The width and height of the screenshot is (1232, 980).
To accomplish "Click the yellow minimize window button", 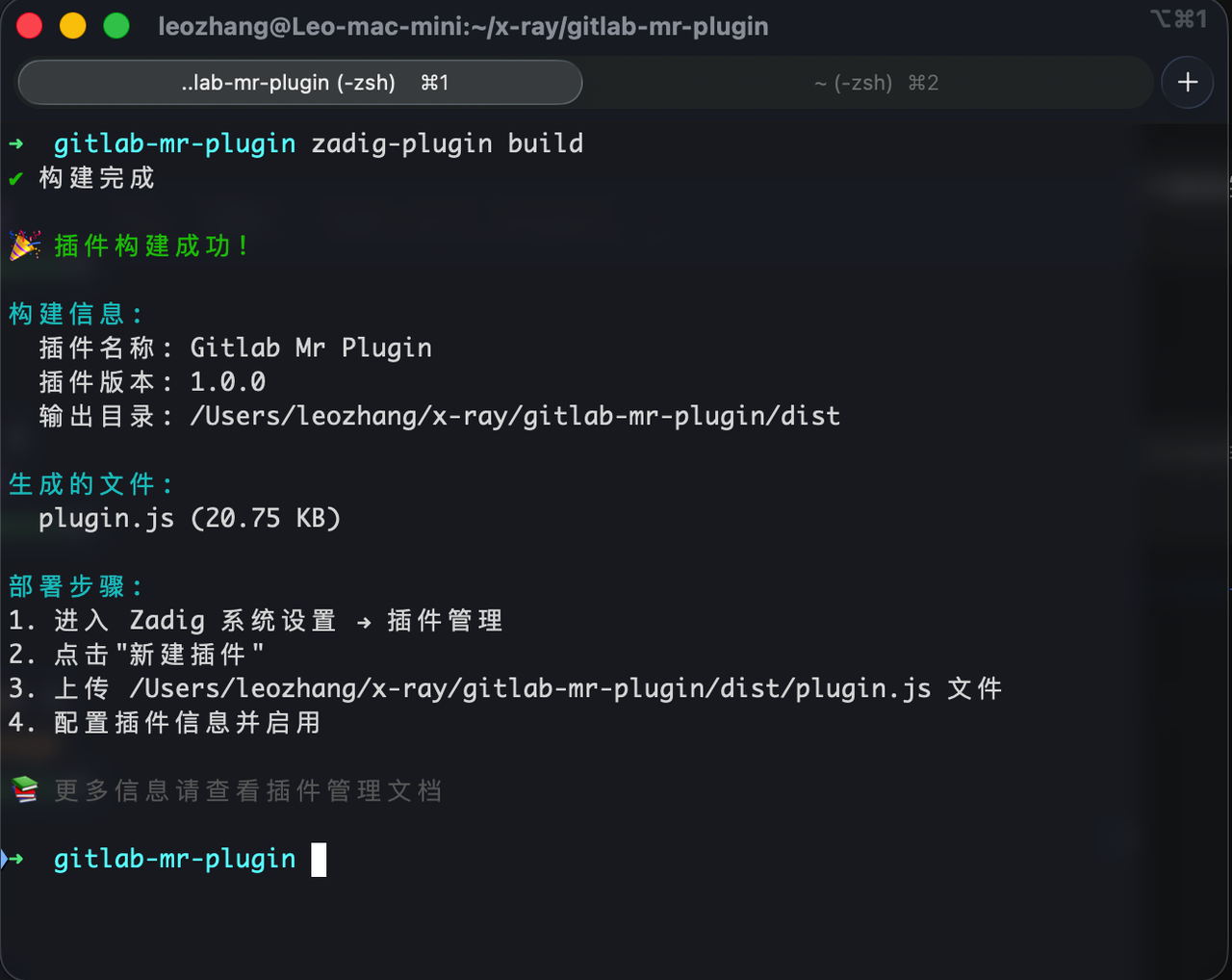I will pyautogui.click(x=73, y=26).
